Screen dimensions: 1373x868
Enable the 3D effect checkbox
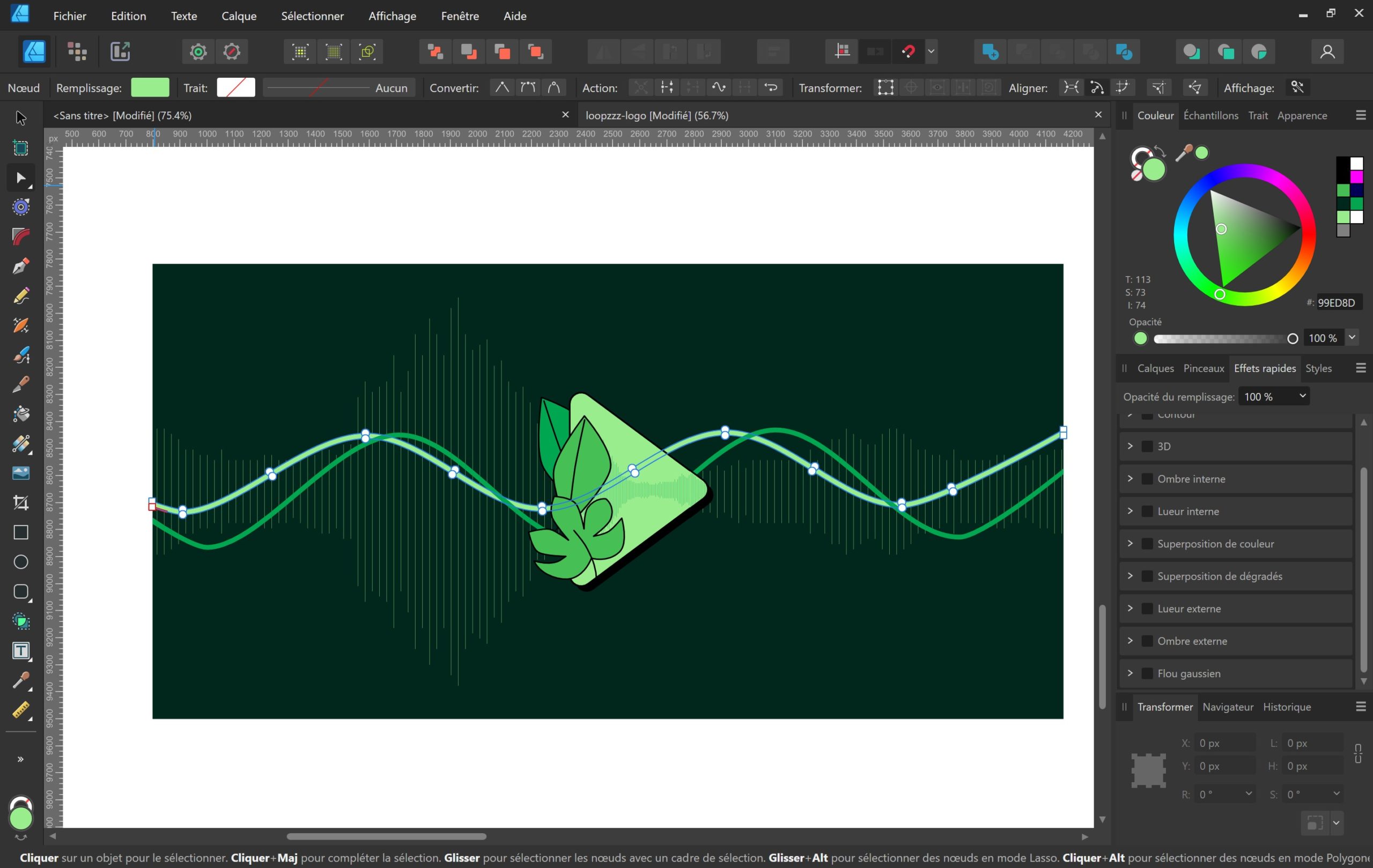1147,446
